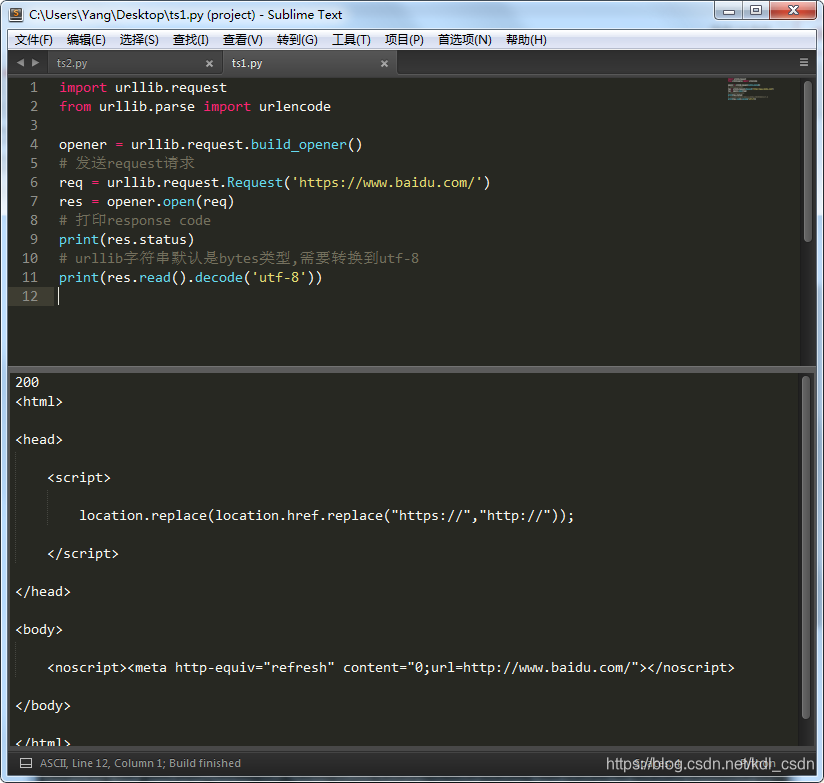The height and width of the screenshot is (783, 824).
Task: Open the 编辑(E) menu
Action: (x=86, y=40)
